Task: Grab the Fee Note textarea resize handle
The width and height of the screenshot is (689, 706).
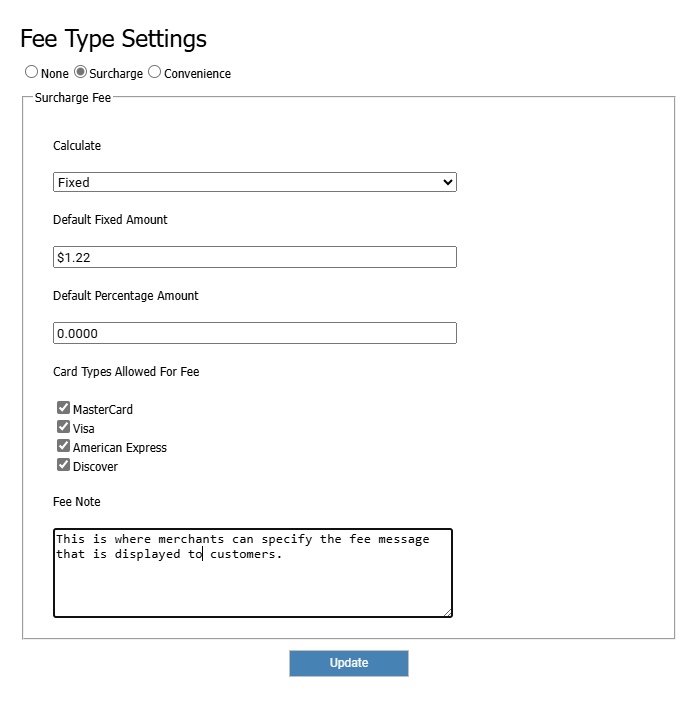Action: click(x=447, y=612)
